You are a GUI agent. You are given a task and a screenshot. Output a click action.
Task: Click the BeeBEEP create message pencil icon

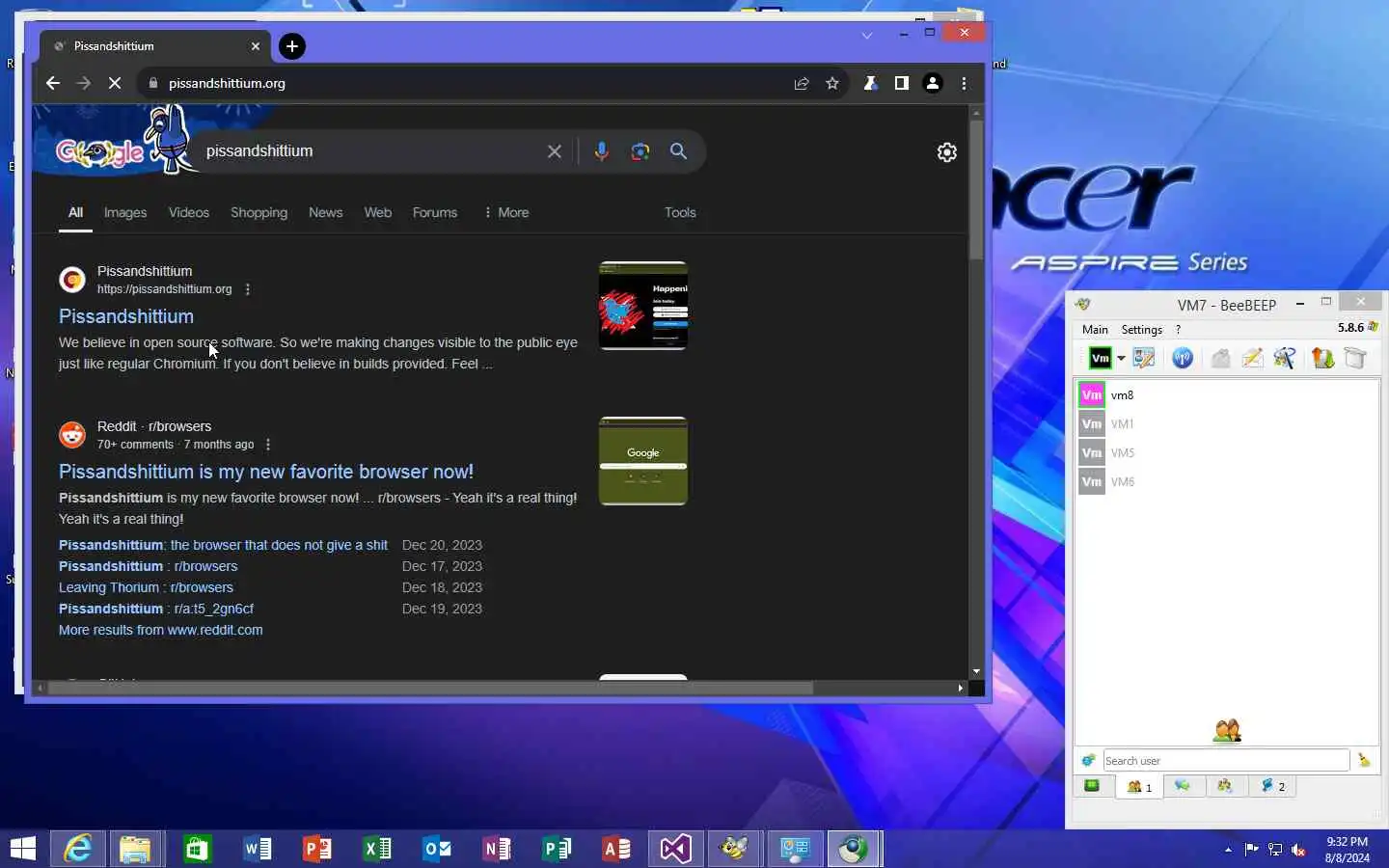1252,359
